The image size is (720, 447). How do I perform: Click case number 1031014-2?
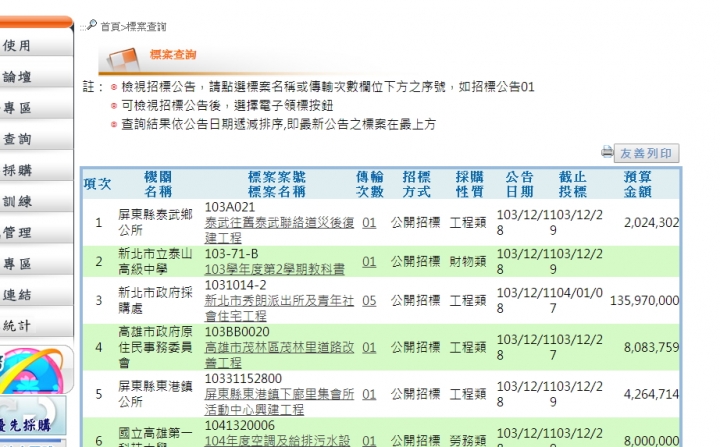click(235, 285)
